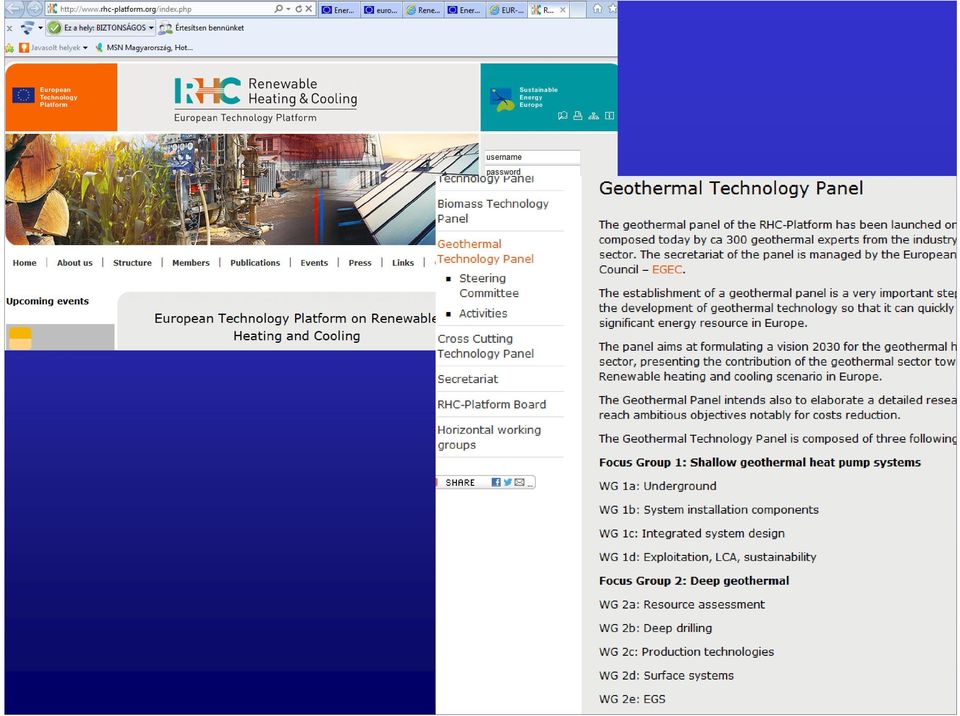Click the green checkmark site safety icon
960x716 pixels.
pos(54,28)
